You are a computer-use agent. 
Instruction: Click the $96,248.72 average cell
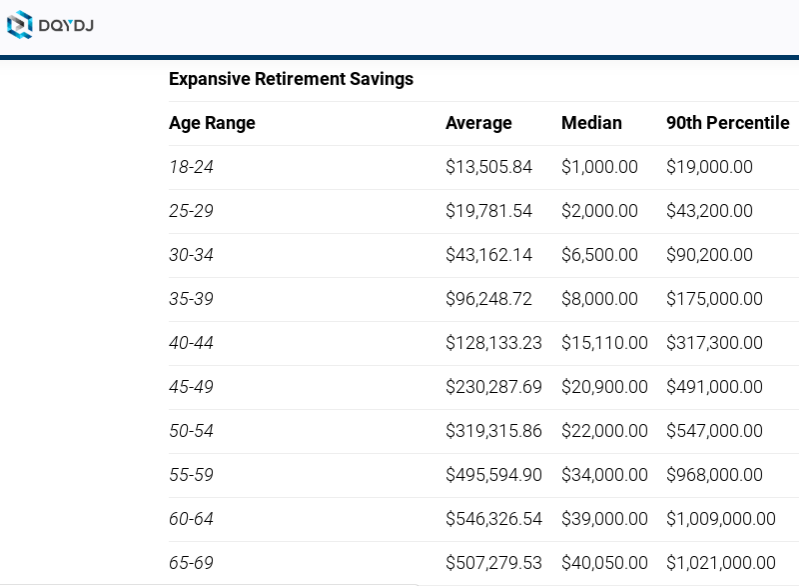(x=489, y=299)
